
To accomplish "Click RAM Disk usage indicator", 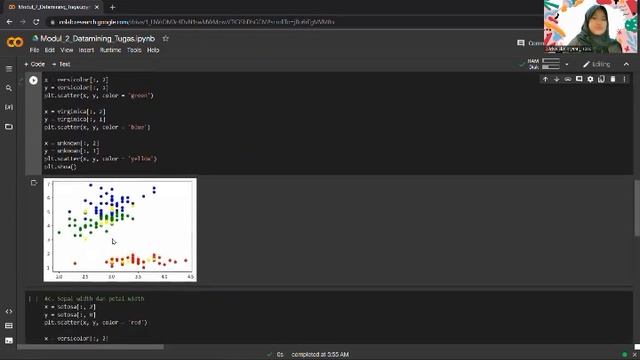I will (x=544, y=64).
